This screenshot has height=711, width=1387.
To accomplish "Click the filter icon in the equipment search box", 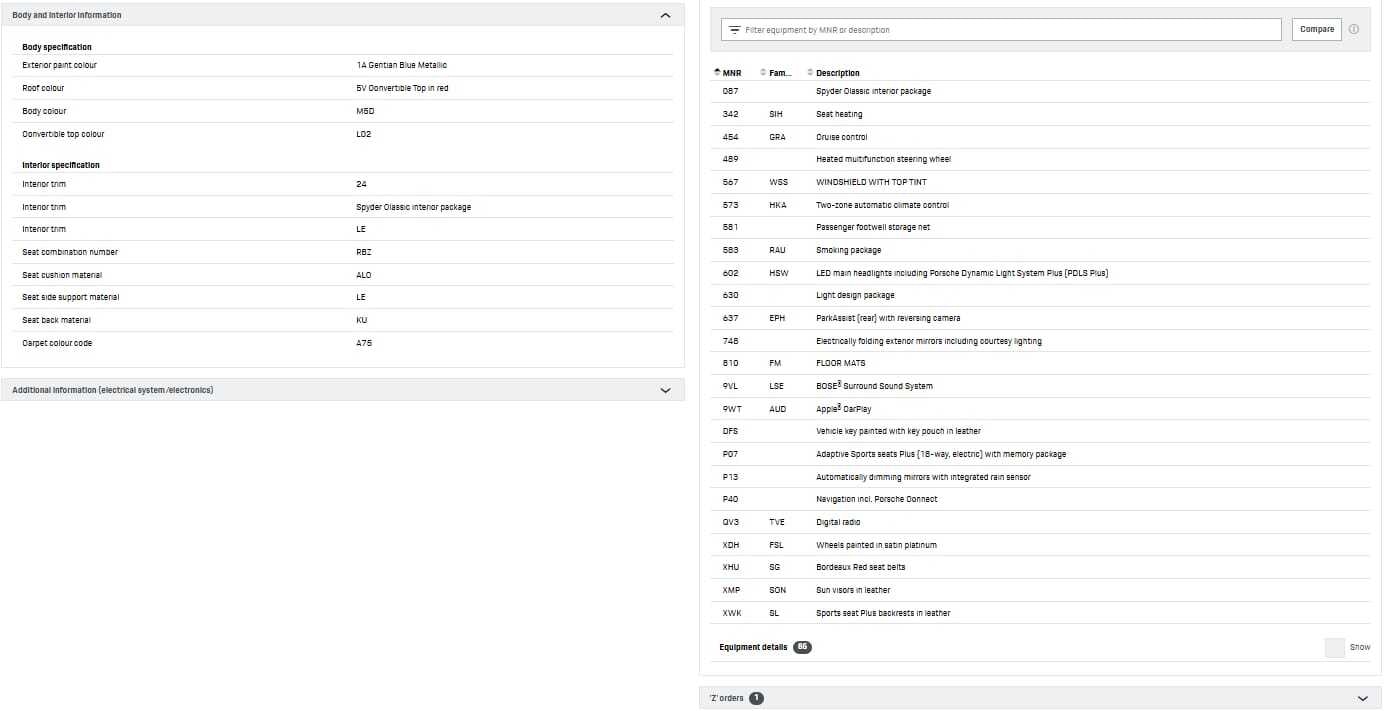I will tap(735, 30).
